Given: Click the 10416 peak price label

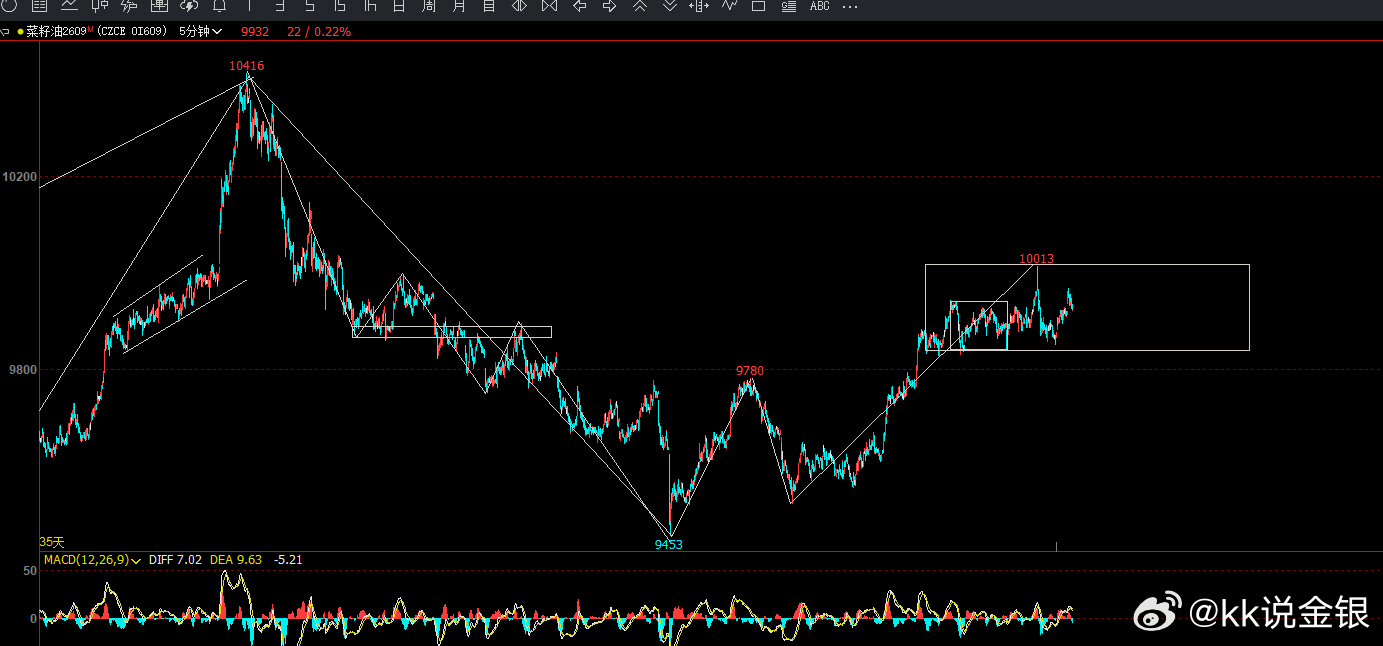Looking at the screenshot, I should click(x=246, y=66).
